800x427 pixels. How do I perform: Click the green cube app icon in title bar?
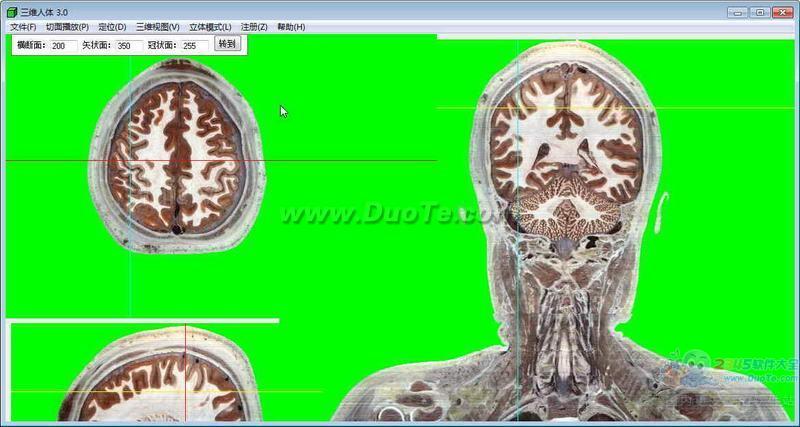tap(12, 12)
